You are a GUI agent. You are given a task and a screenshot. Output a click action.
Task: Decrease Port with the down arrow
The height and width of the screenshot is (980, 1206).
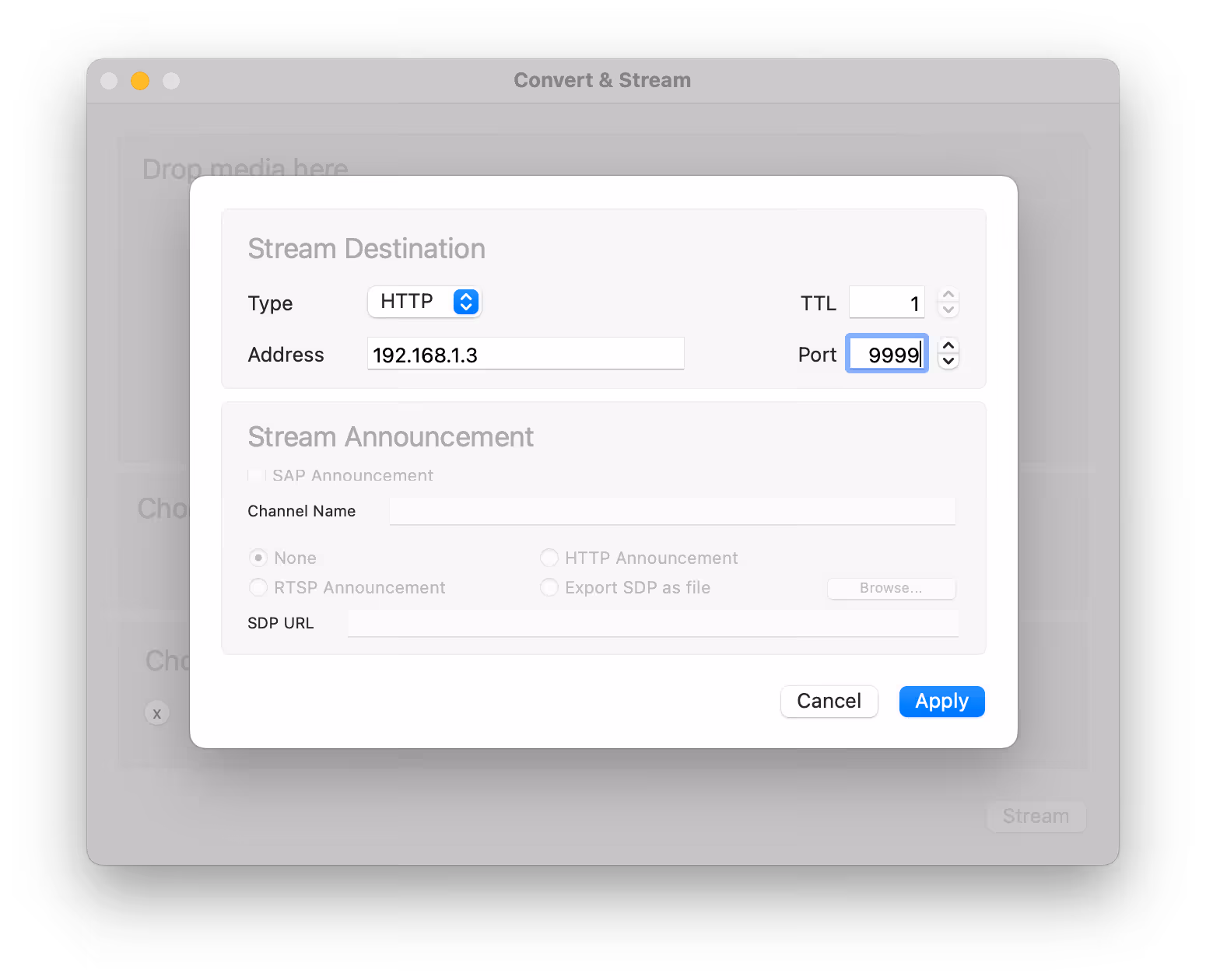948,361
